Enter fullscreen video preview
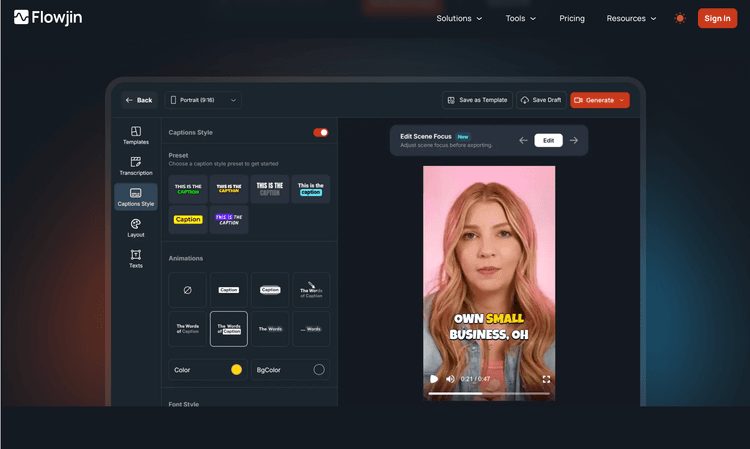Image resolution: width=750 pixels, height=449 pixels. pyautogui.click(x=546, y=379)
